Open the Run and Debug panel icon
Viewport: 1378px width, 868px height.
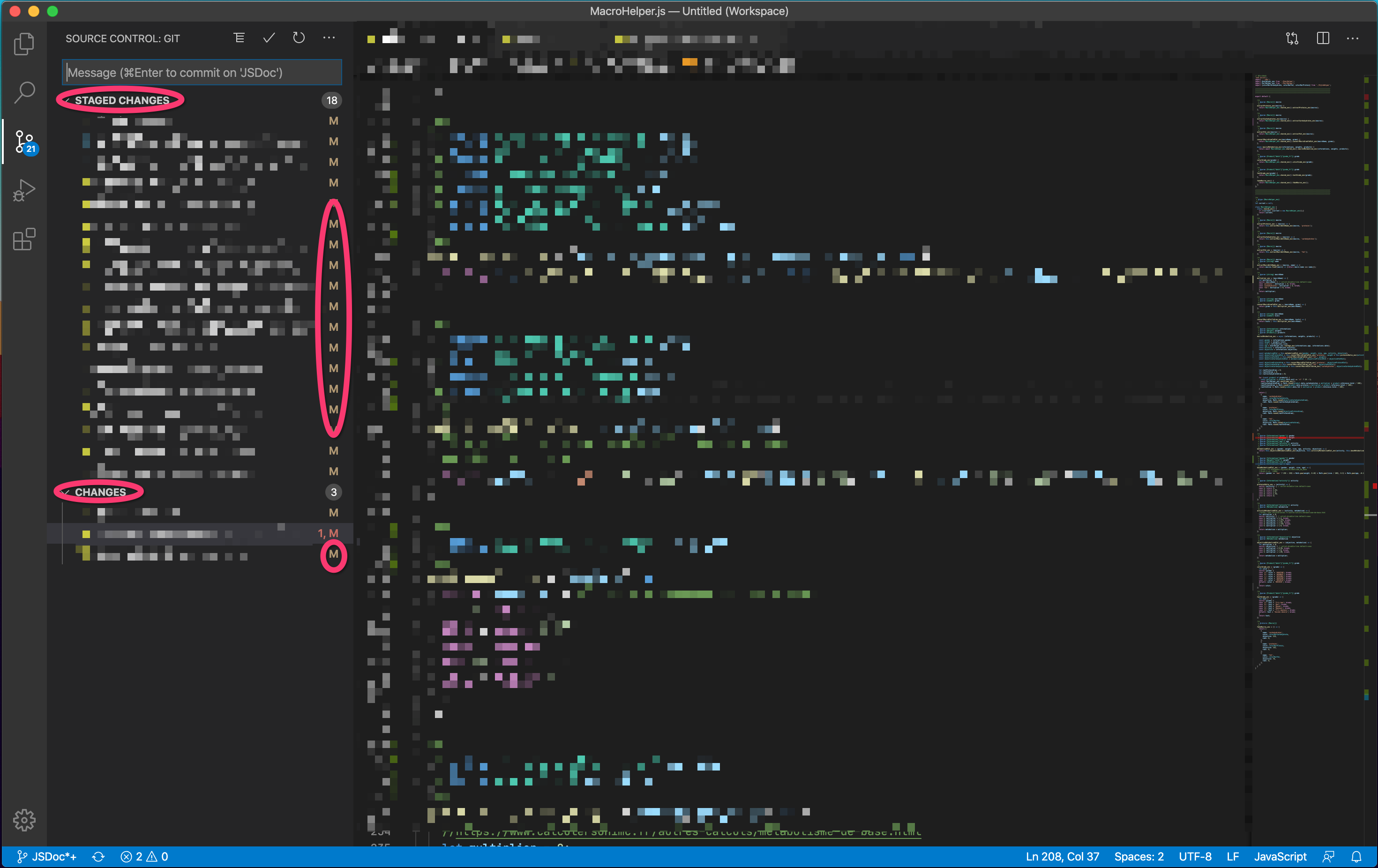(24, 190)
